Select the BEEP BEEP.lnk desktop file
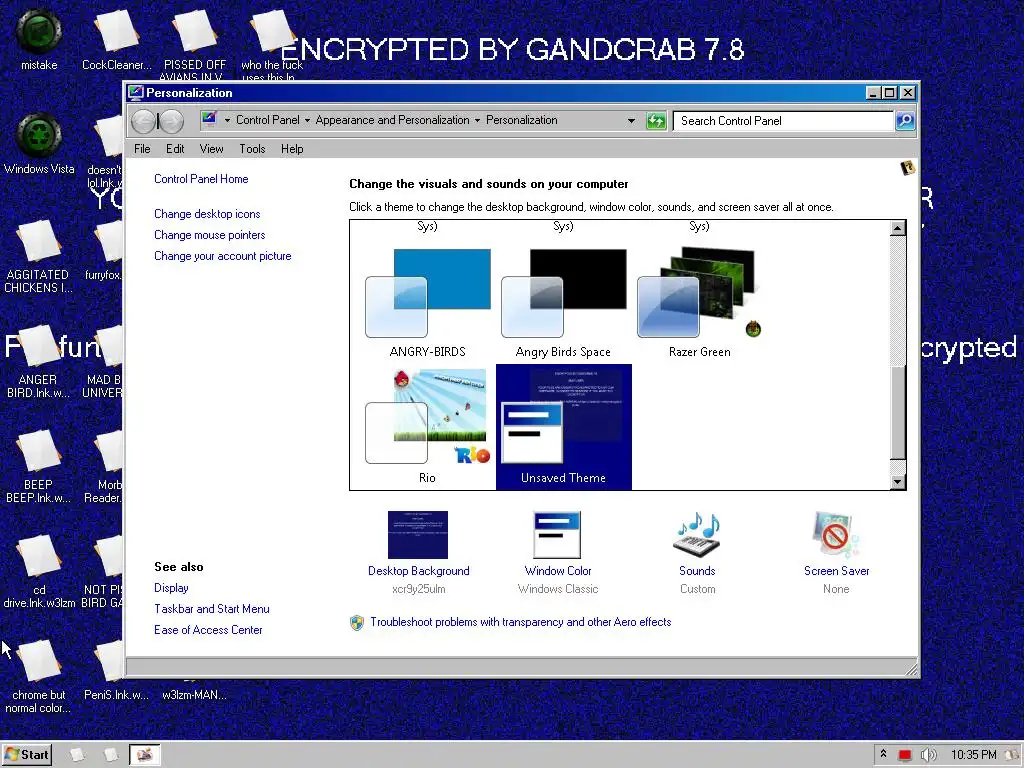This screenshot has width=1024, height=768. [x=38, y=466]
